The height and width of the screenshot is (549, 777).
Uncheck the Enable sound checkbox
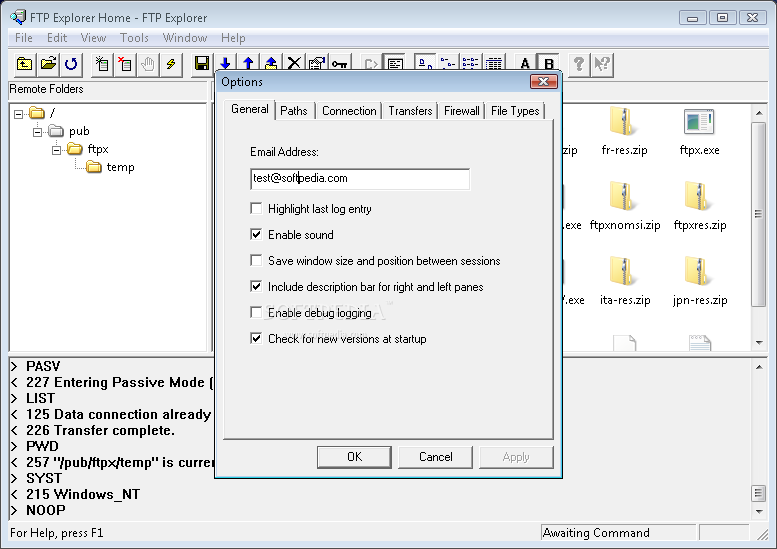tap(256, 234)
